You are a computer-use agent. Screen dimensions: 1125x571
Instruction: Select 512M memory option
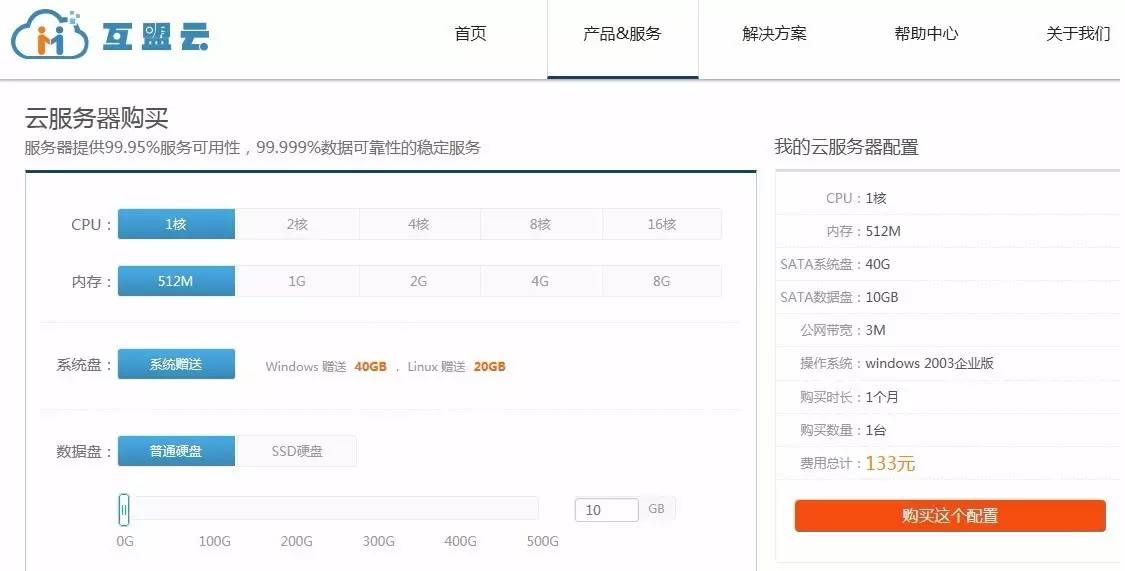[x=176, y=281]
